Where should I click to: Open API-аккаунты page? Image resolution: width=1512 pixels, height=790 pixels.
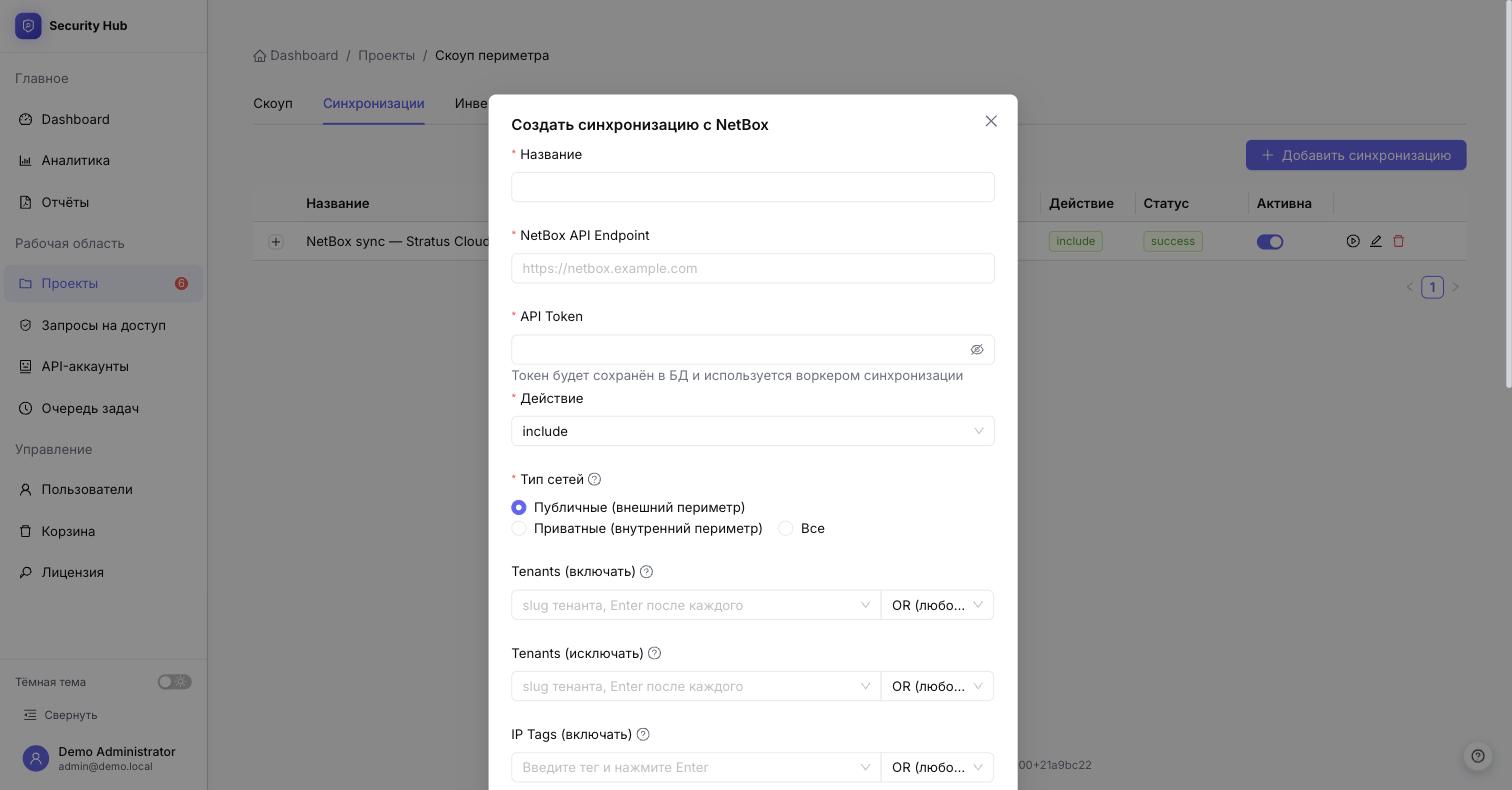click(103, 366)
